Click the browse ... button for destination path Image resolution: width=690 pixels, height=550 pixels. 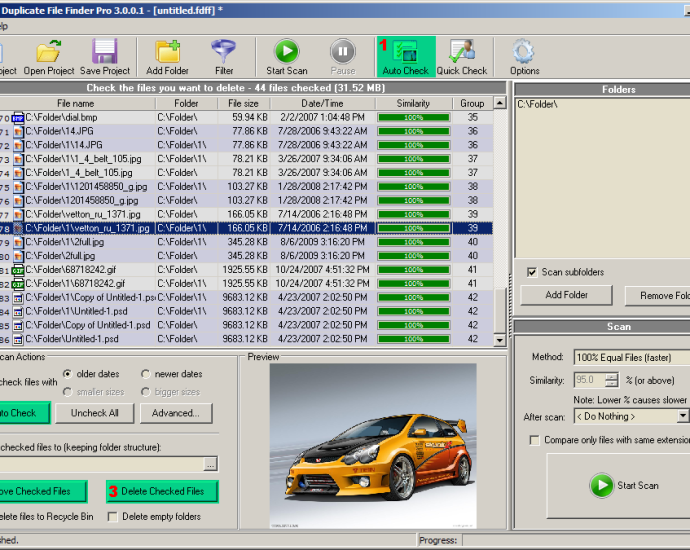point(211,464)
